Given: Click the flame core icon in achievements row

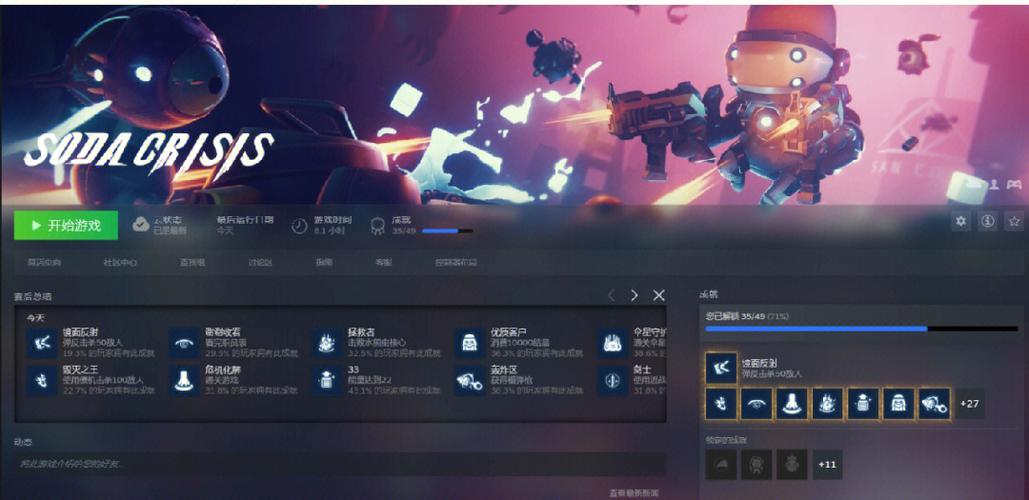Looking at the screenshot, I should [828, 404].
